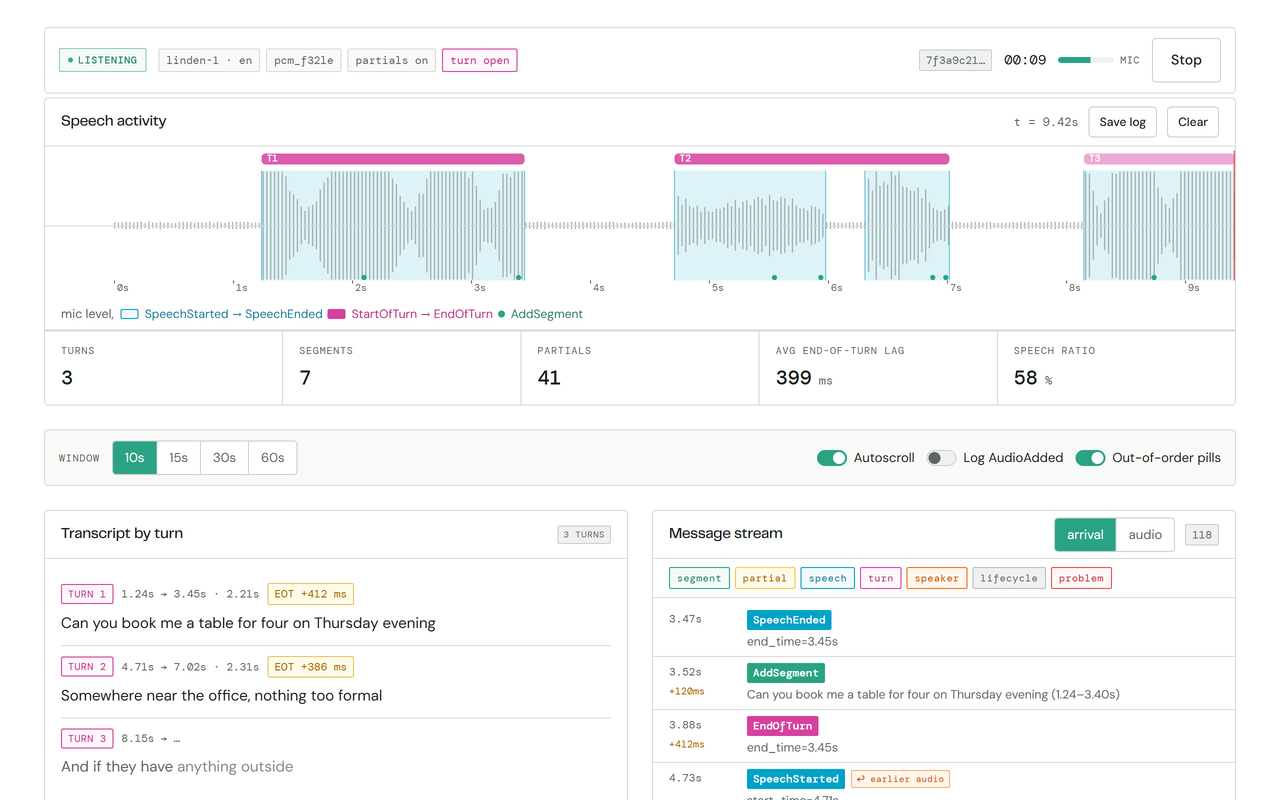The width and height of the screenshot is (1280, 800).
Task: Click the T1 turn bar on timeline
Action: click(x=393, y=158)
